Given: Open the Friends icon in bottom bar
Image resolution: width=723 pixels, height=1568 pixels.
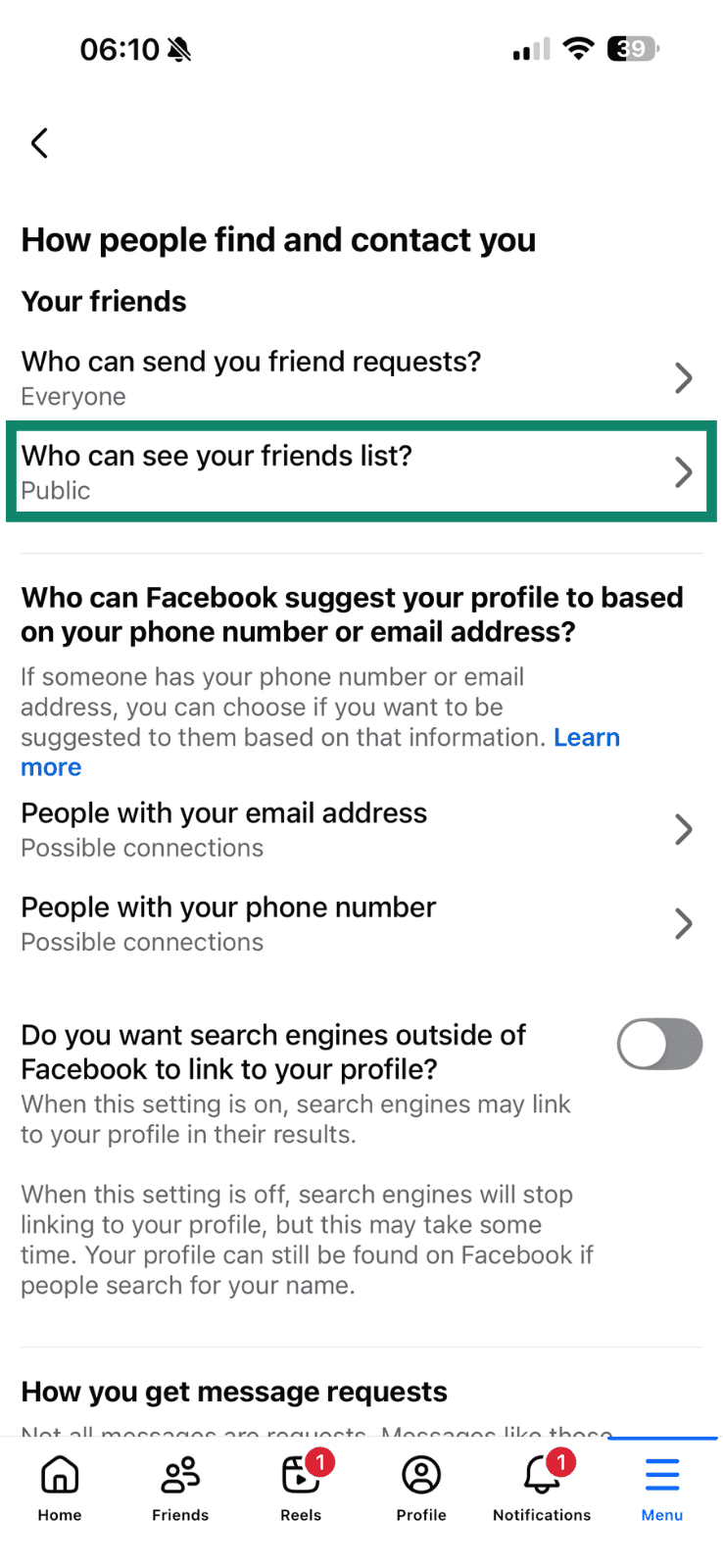Looking at the screenshot, I should tap(180, 1475).
